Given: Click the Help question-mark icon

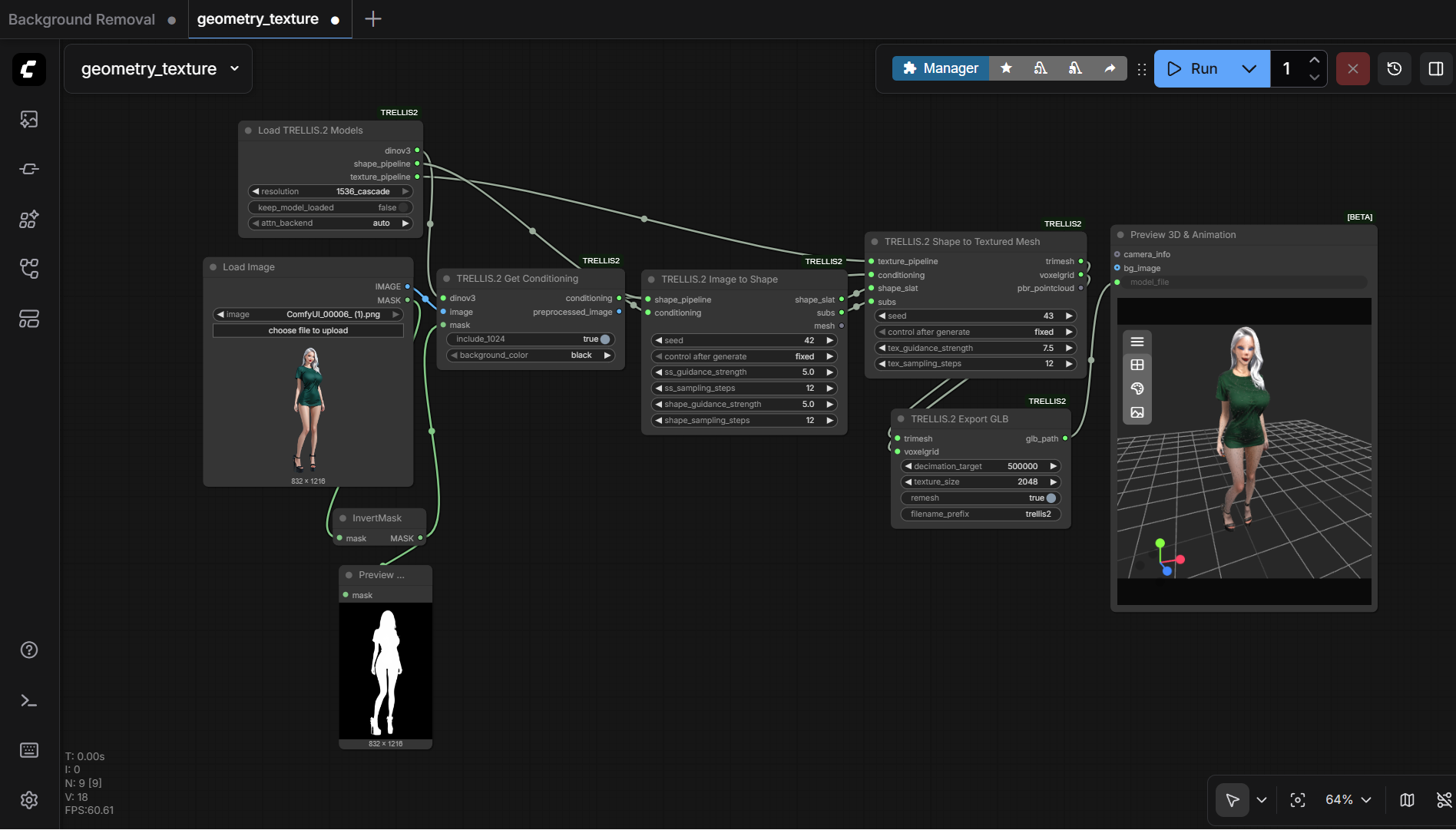Looking at the screenshot, I should (x=28, y=650).
